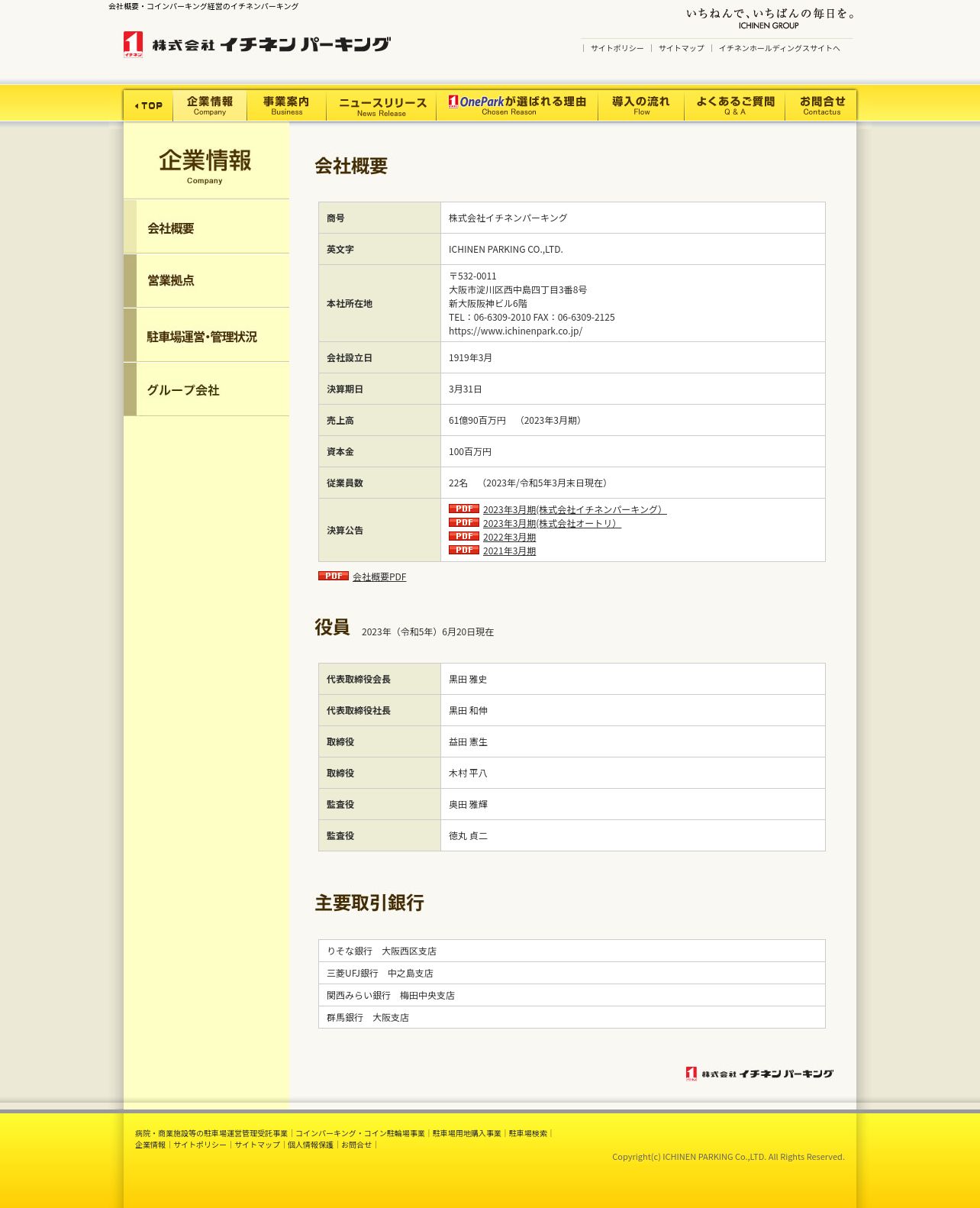Open 導入の流れ Flow nav tab
The width and height of the screenshot is (980, 1208).
pos(641,105)
